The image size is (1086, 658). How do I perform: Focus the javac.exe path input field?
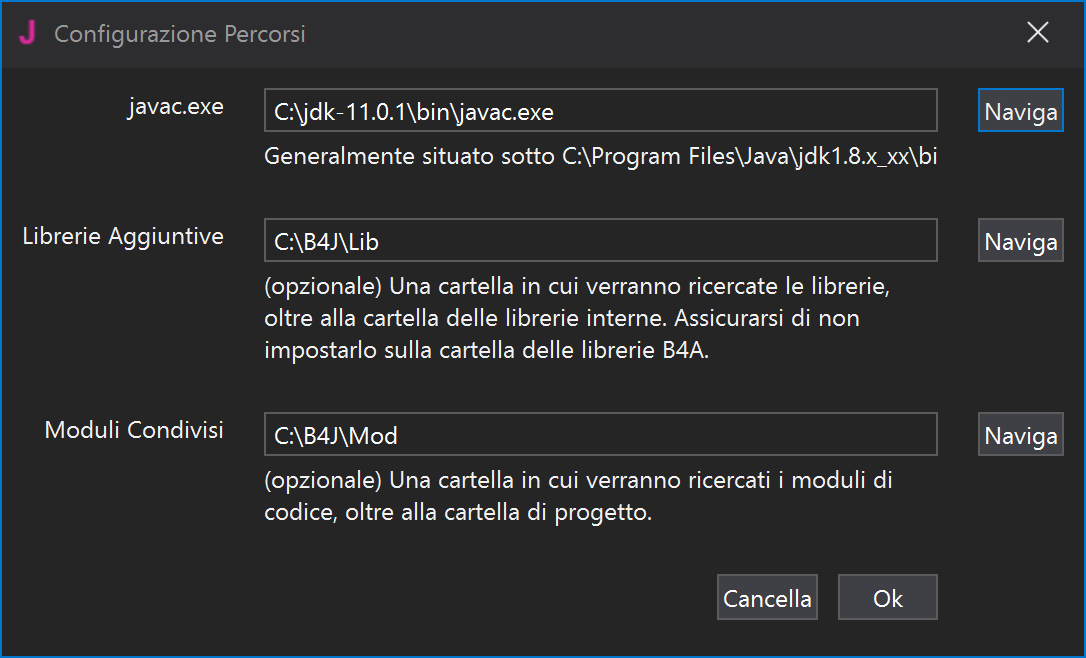600,111
